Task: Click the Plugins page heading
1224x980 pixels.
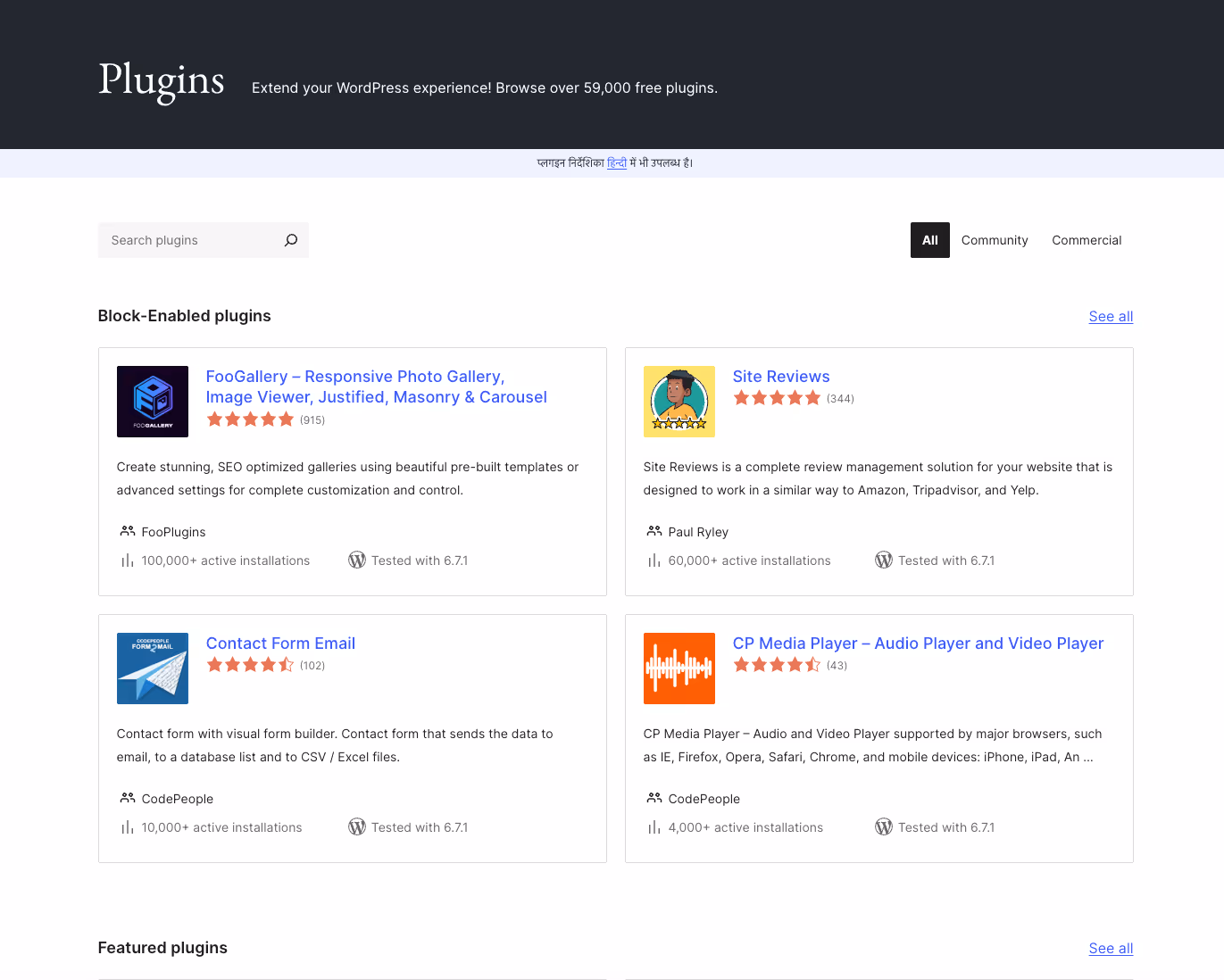Action: coord(161,81)
